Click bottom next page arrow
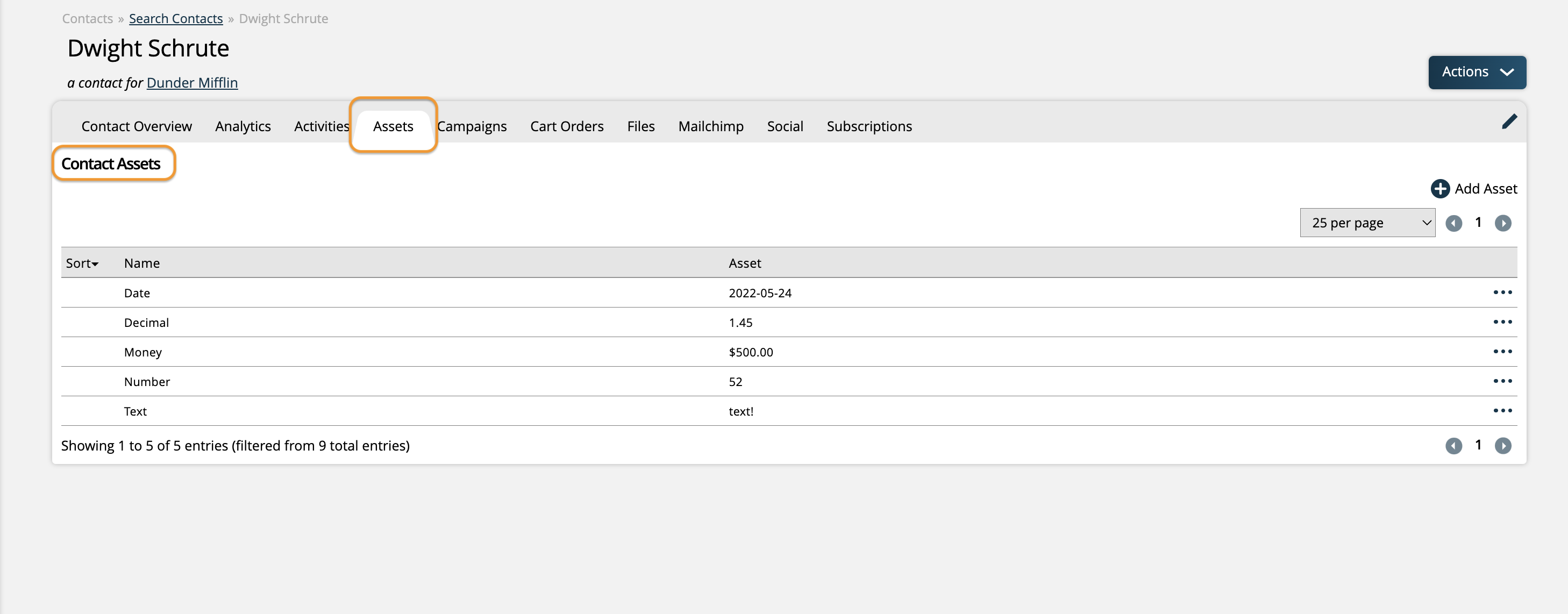The image size is (1568, 614). [1502, 446]
